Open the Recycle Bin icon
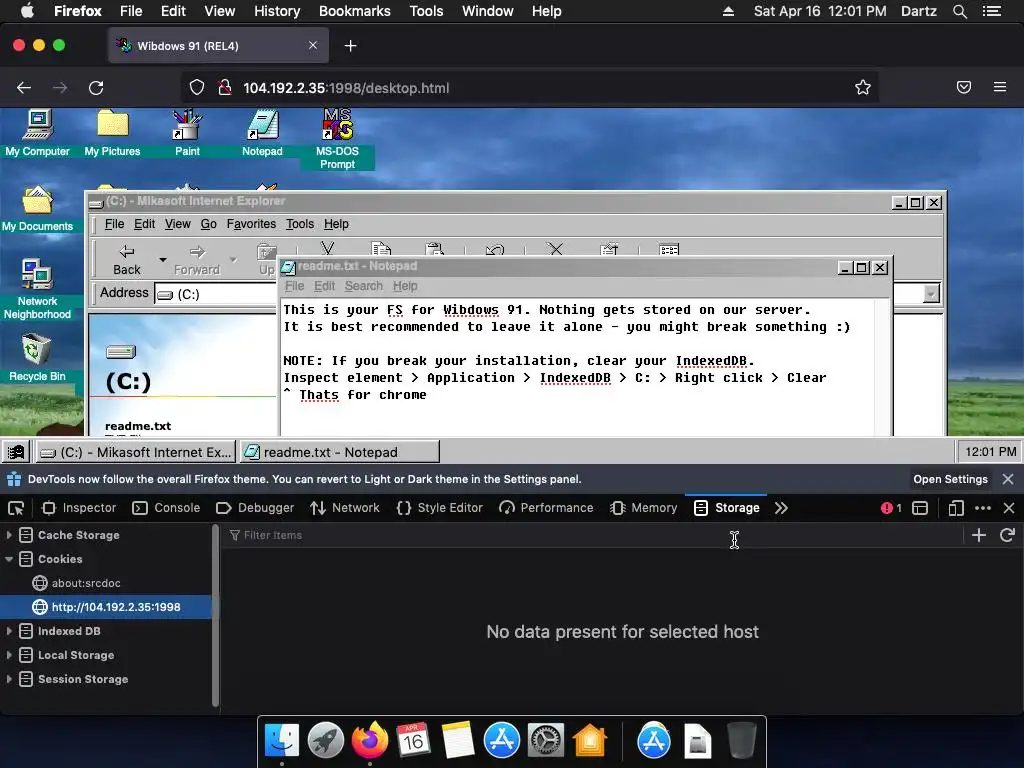 (37, 357)
